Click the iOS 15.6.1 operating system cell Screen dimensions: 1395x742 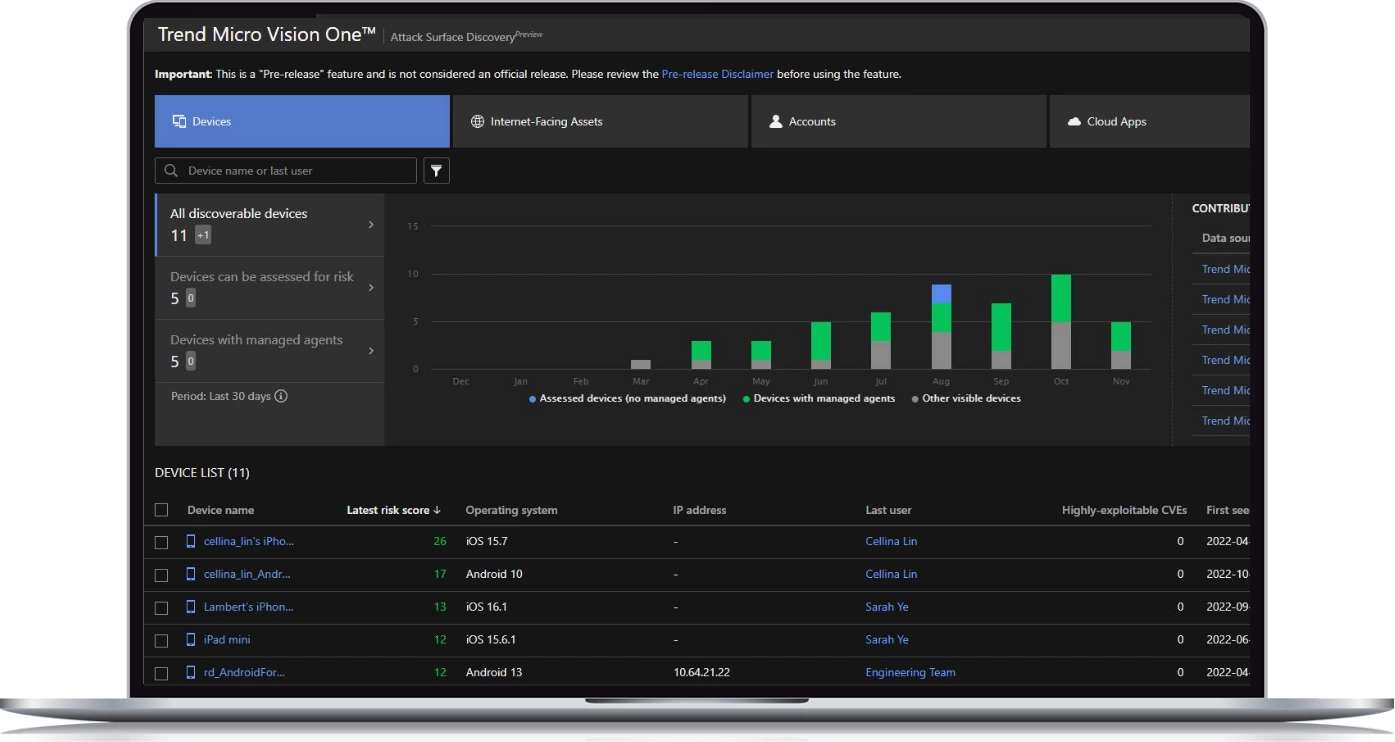coord(492,640)
